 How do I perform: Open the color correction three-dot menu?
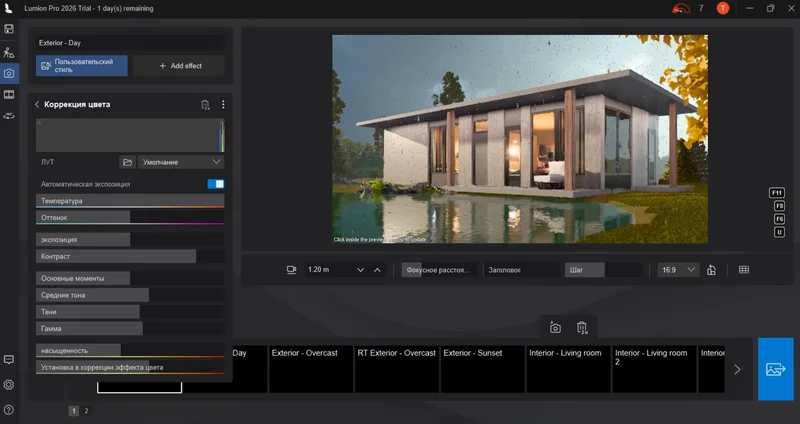coord(223,105)
